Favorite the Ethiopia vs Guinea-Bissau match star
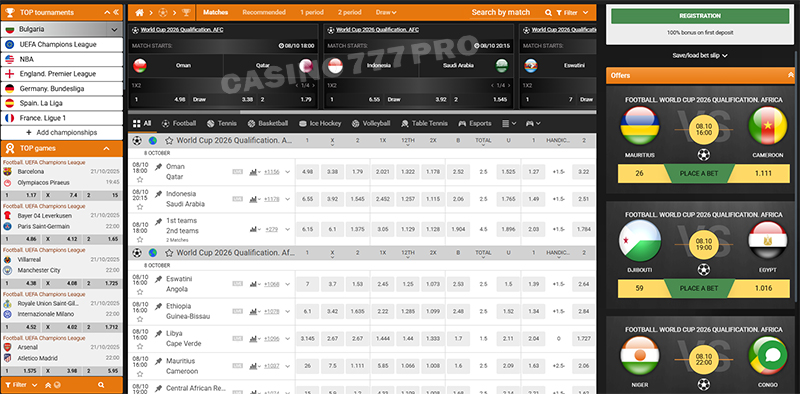Image resolution: width=800 pixels, height=394 pixels. click(140, 319)
